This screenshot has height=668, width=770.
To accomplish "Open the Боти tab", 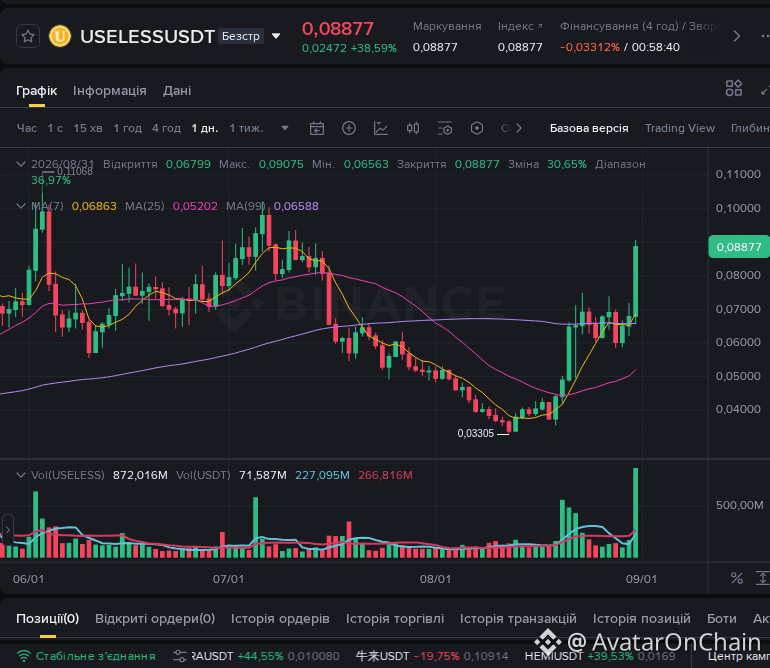I will pos(721,618).
